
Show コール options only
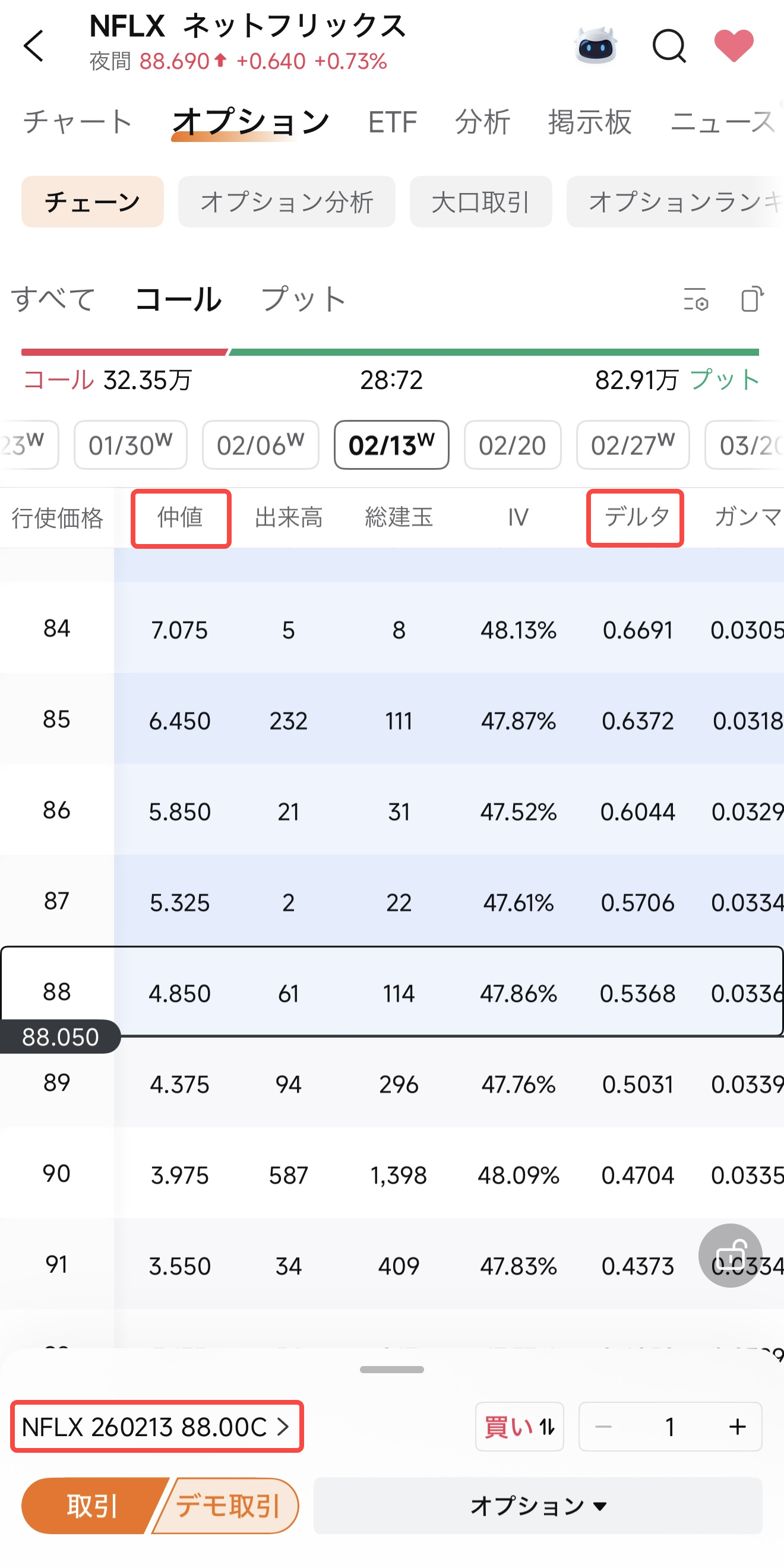pyautogui.click(x=178, y=299)
